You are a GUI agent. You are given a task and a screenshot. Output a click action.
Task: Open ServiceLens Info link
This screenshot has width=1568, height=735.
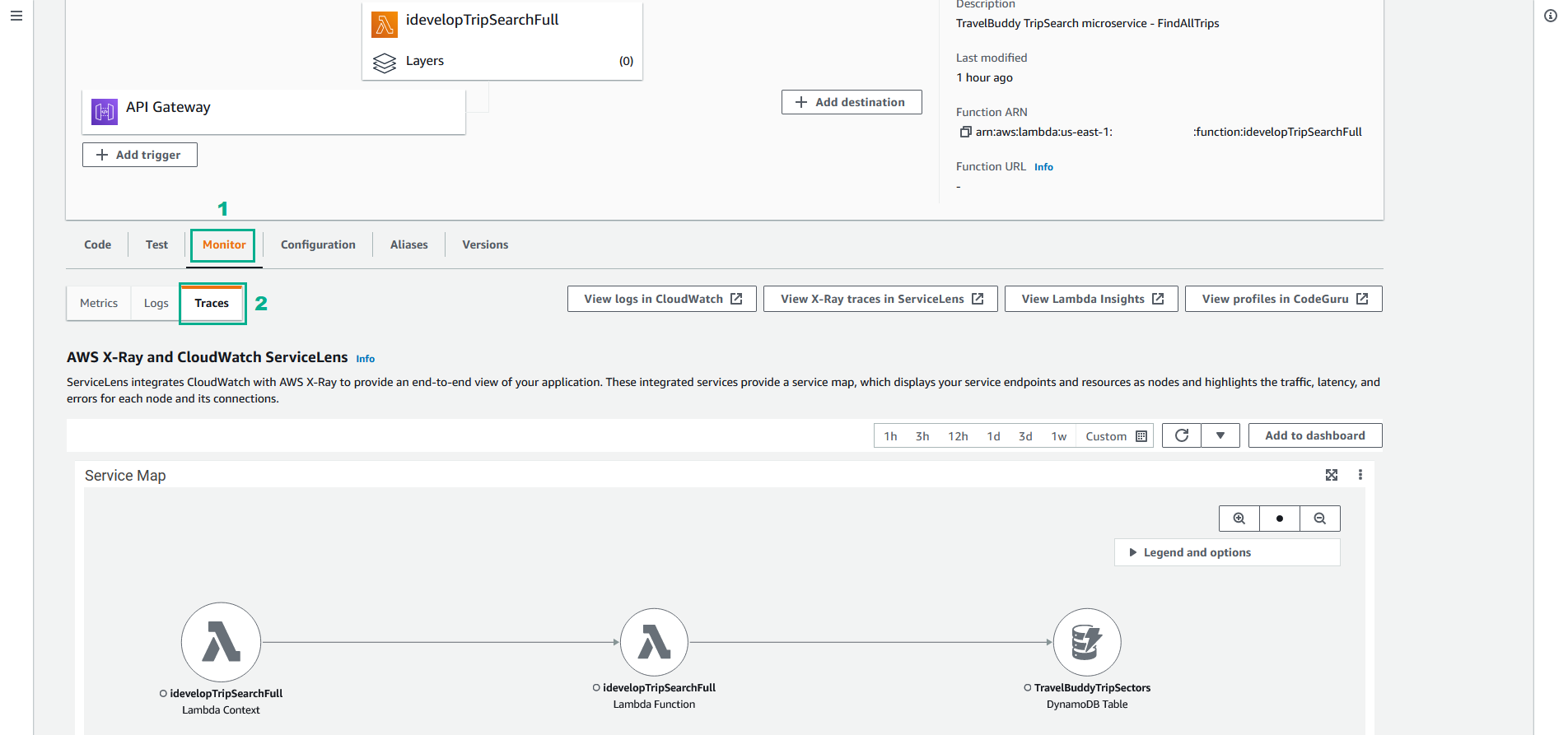(x=365, y=359)
